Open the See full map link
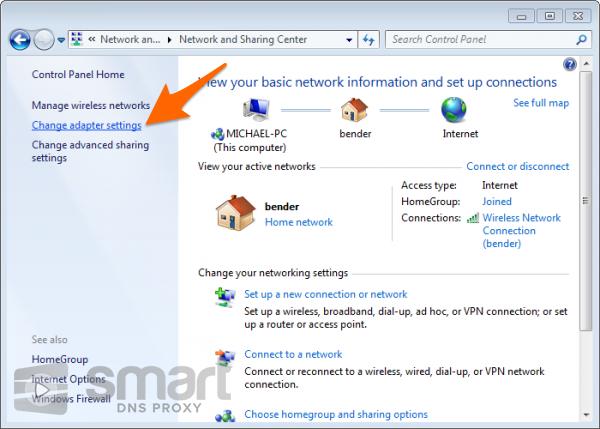 [541, 103]
